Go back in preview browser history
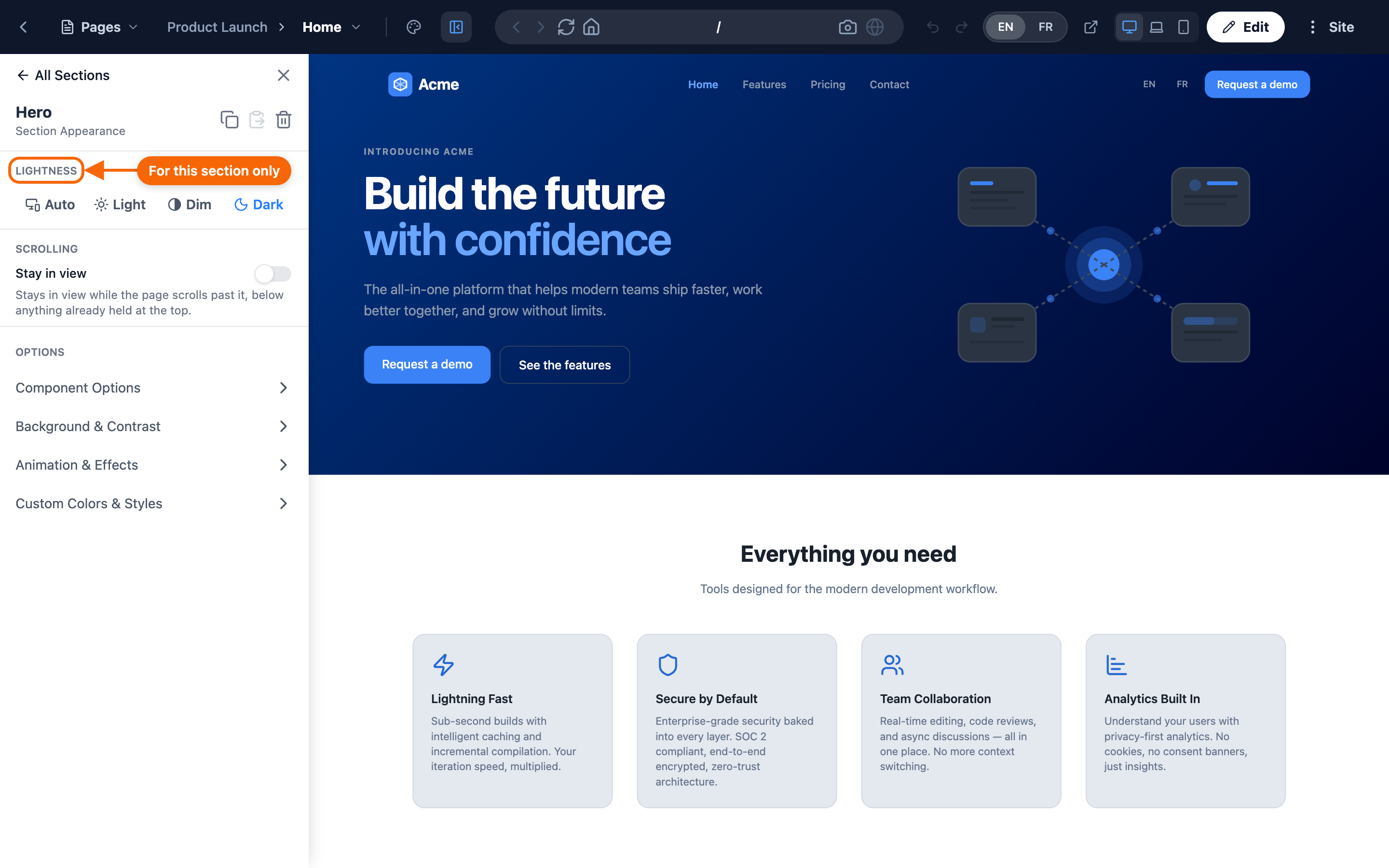This screenshot has height=868, width=1389. coord(516,27)
